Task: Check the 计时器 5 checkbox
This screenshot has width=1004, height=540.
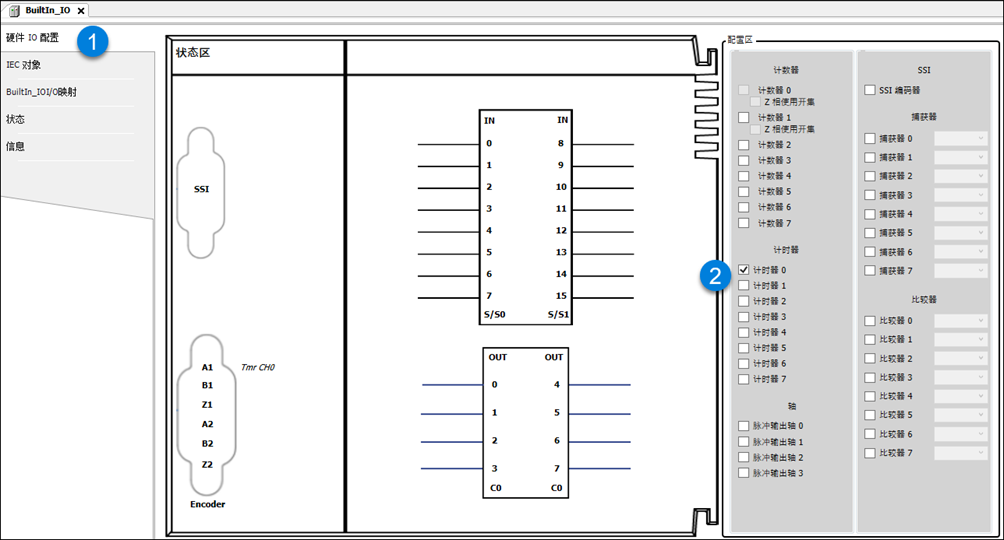Action: pos(743,348)
